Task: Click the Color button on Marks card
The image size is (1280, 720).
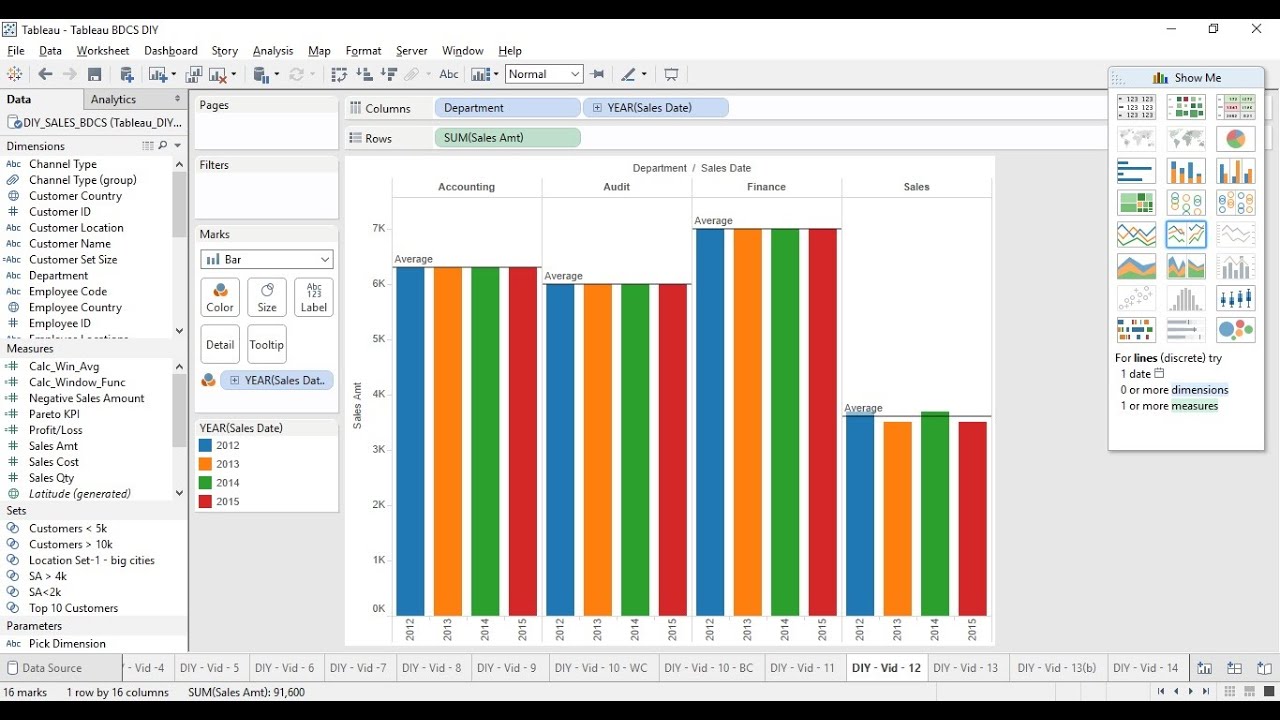Action: pos(220,298)
